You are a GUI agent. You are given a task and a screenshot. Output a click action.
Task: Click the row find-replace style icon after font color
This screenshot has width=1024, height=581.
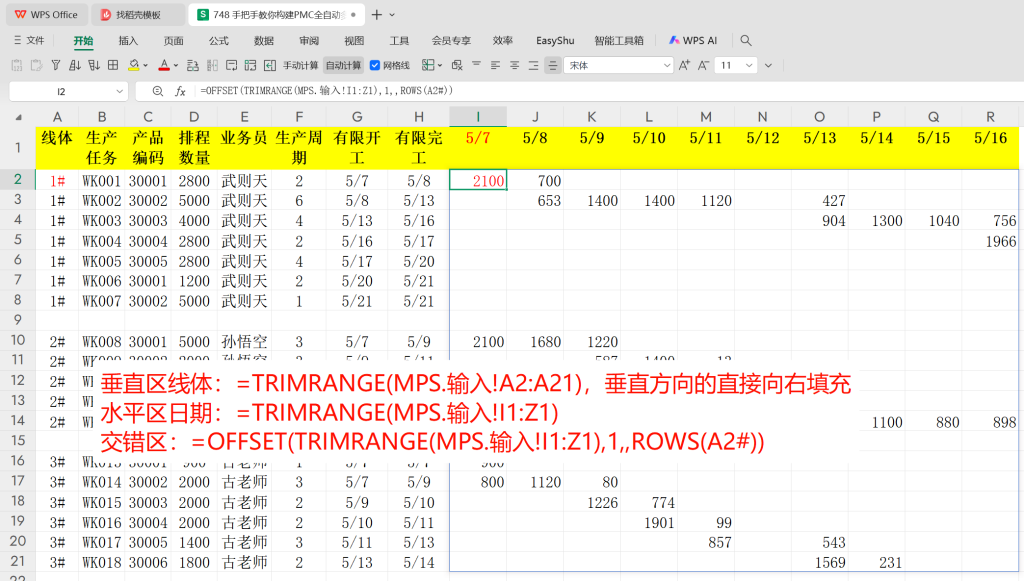coord(193,65)
